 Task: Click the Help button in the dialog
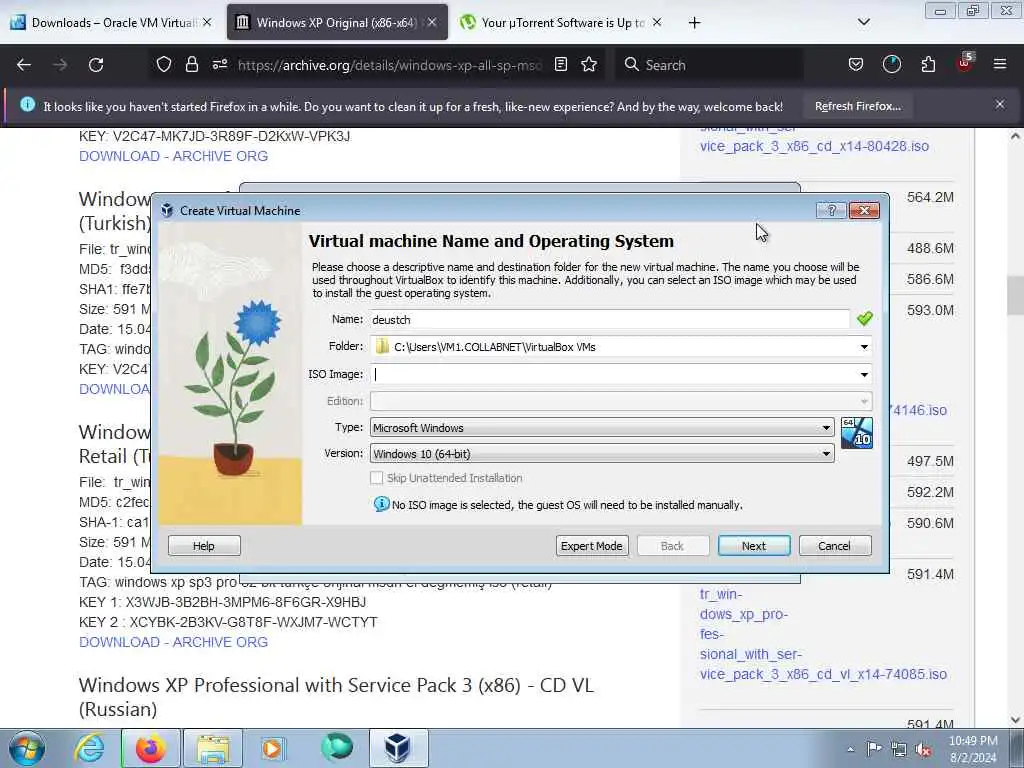coord(204,545)
